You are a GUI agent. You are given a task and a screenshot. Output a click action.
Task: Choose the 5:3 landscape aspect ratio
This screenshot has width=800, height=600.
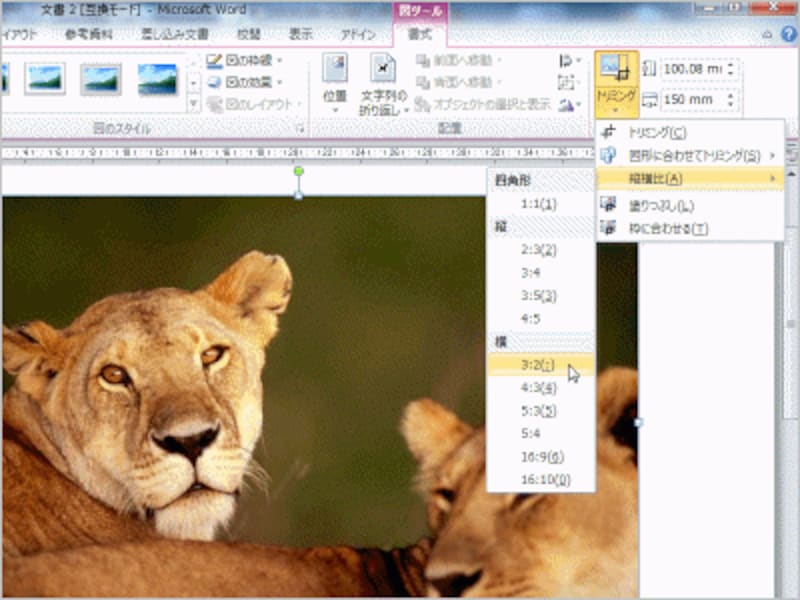(x=541, y=411)
